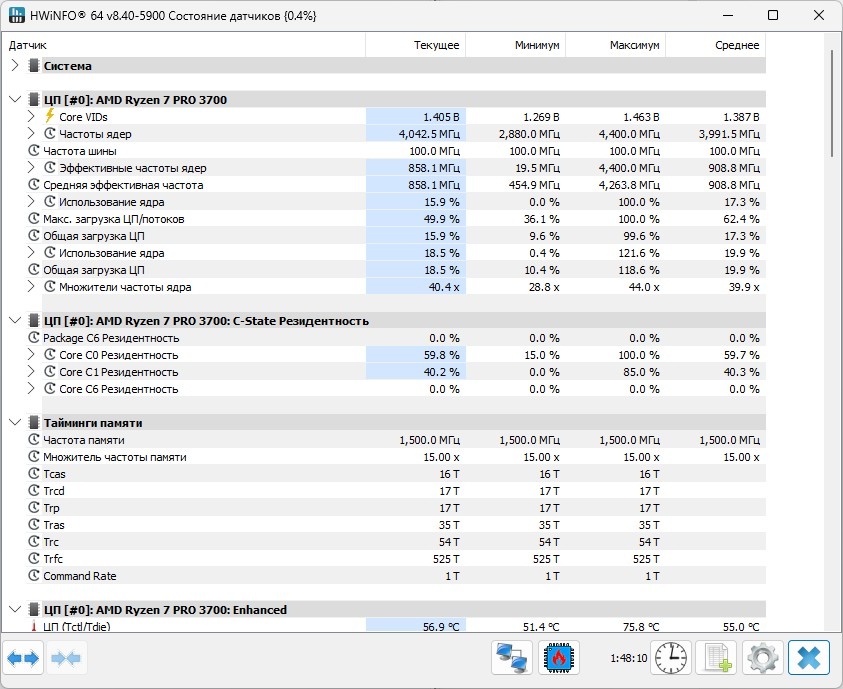Expand the Частоты ядер row
Image resolution: width=843 pixels, height=689 pixels.
[31, 133]
